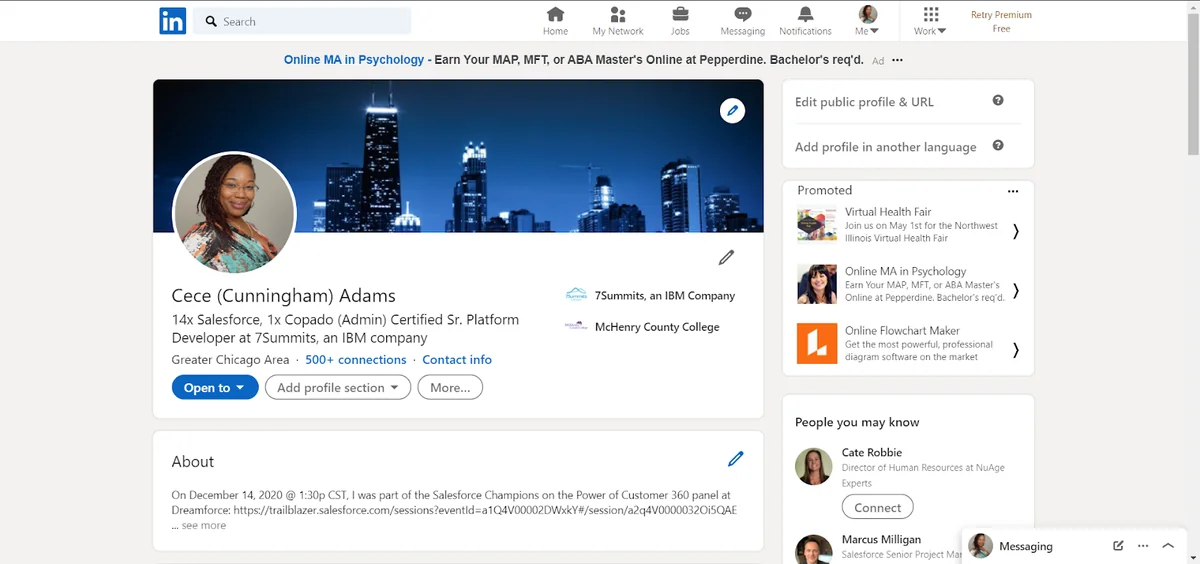Select the Greater Chicago Area text
This screenshot has width=1200, height=564.
tap(230, 359)
